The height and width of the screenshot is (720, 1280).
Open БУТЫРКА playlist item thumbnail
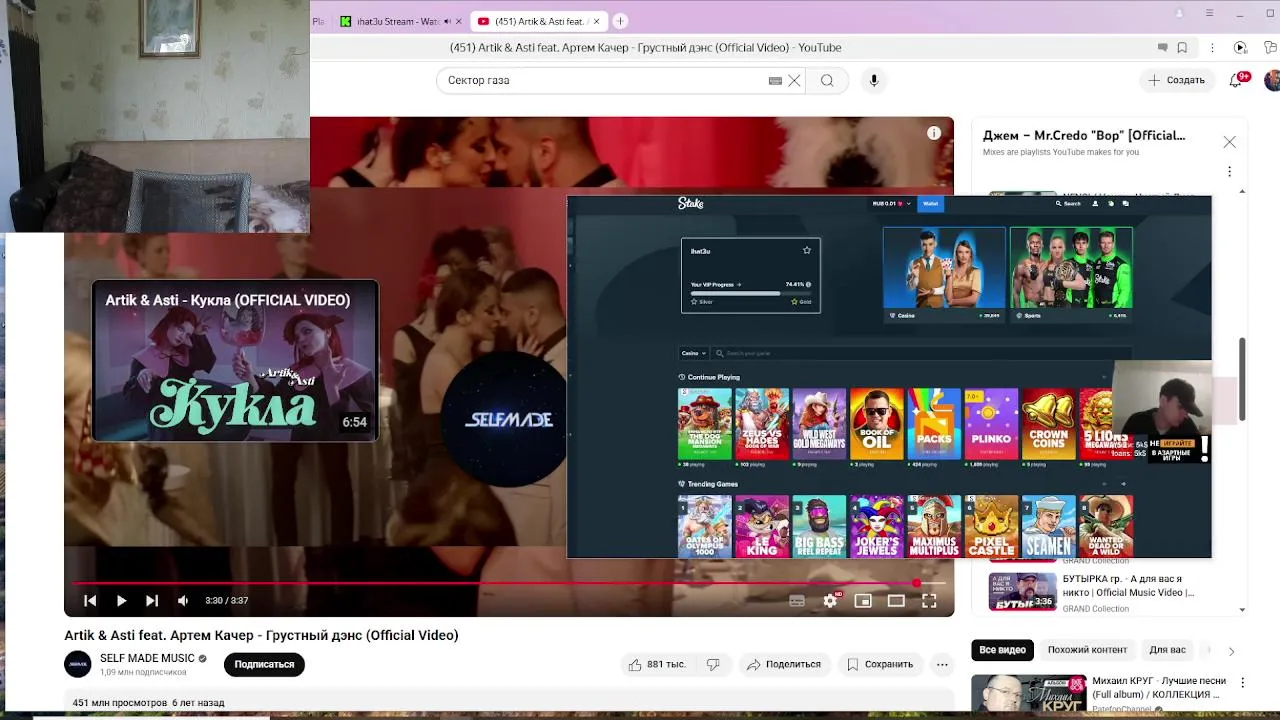[x=1023, y=592]
